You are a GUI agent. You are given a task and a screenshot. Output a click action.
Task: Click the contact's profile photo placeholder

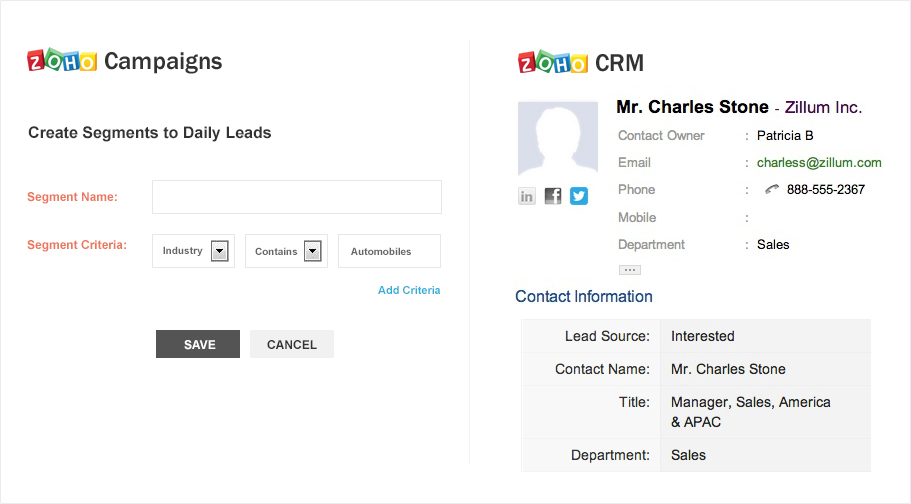(558, 138)
